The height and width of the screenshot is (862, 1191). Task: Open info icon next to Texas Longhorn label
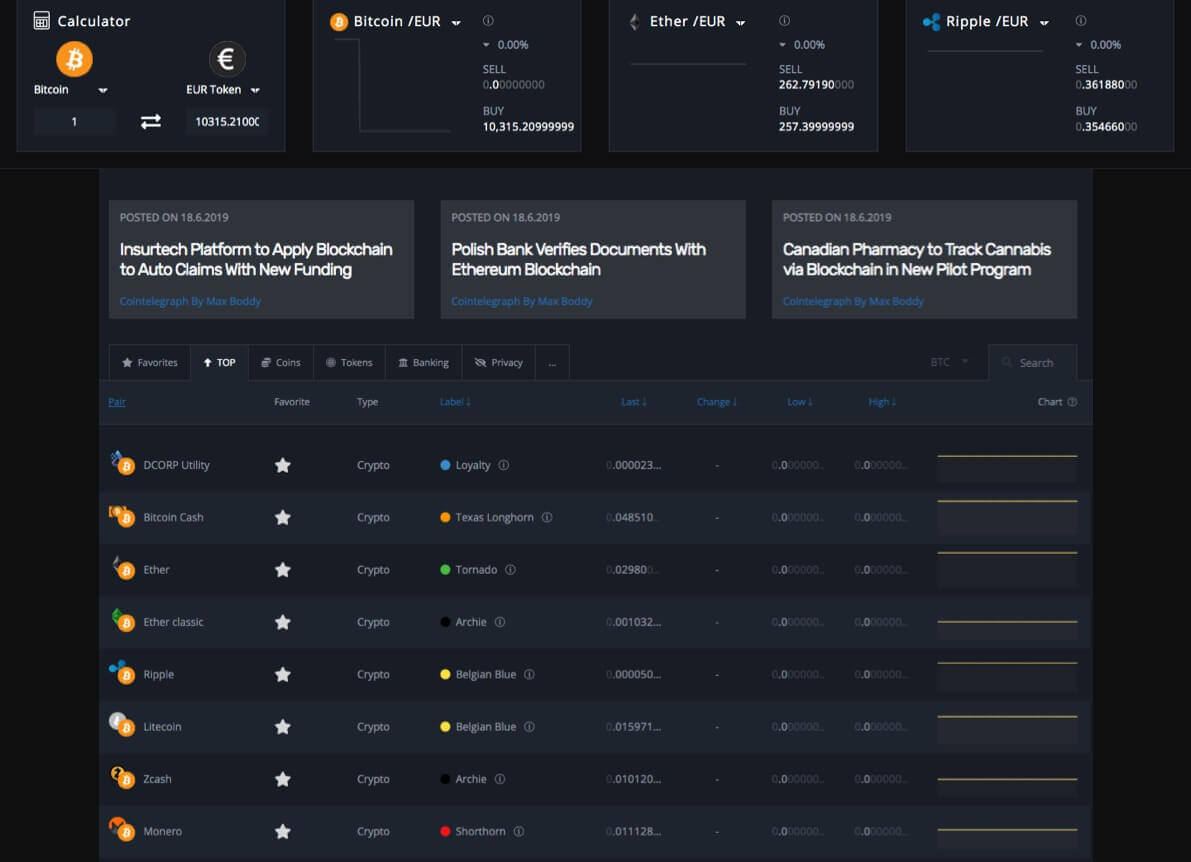click(x=547, y=517)
